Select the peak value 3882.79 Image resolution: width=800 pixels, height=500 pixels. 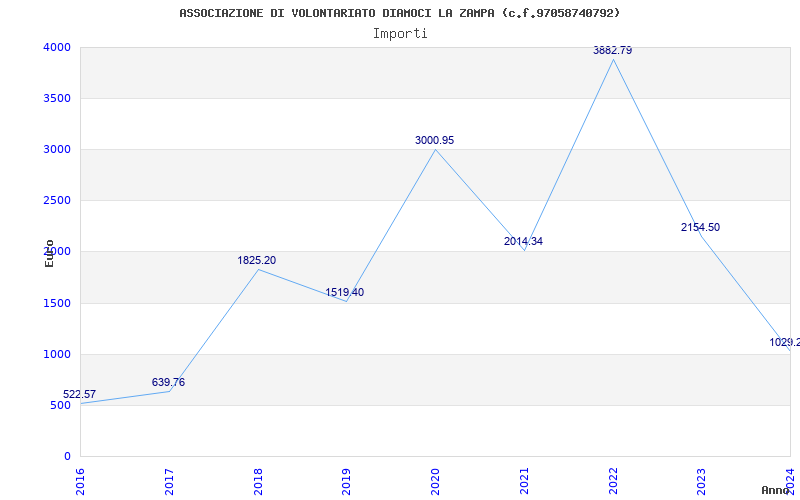[x=612, y=51]
